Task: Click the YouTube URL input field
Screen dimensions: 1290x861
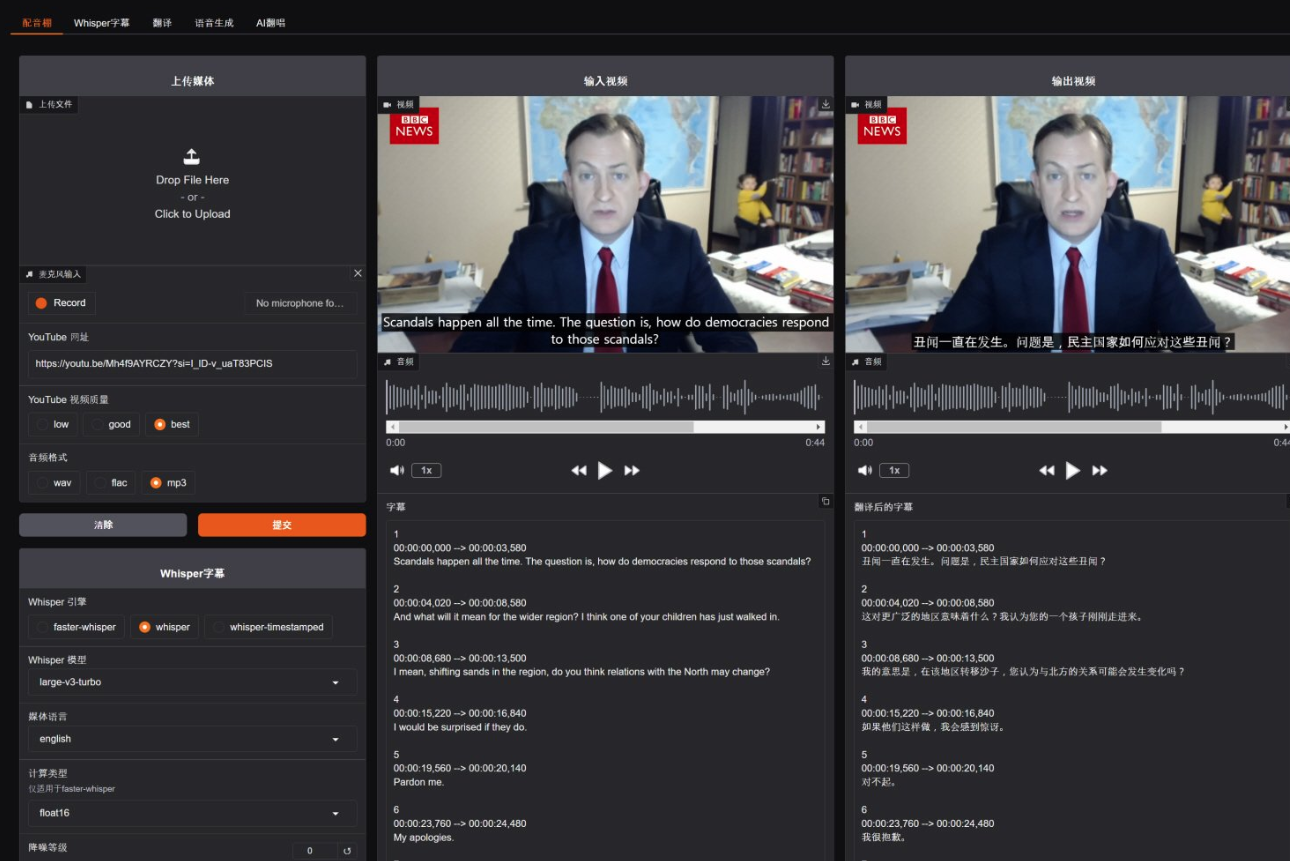Action: [192, 364]
